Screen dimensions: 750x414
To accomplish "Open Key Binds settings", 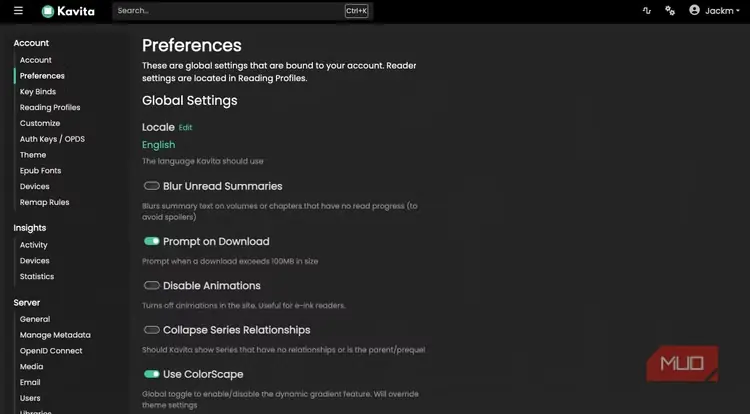I will [38, 91].
